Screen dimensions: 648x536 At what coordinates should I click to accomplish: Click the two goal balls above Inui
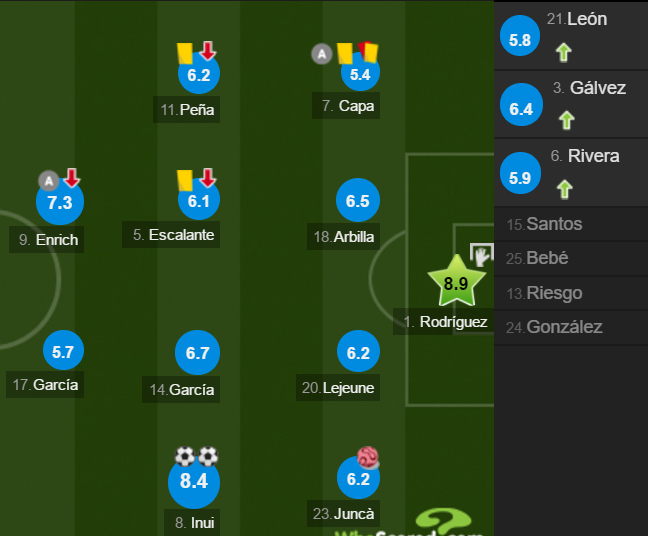point(197,457)
